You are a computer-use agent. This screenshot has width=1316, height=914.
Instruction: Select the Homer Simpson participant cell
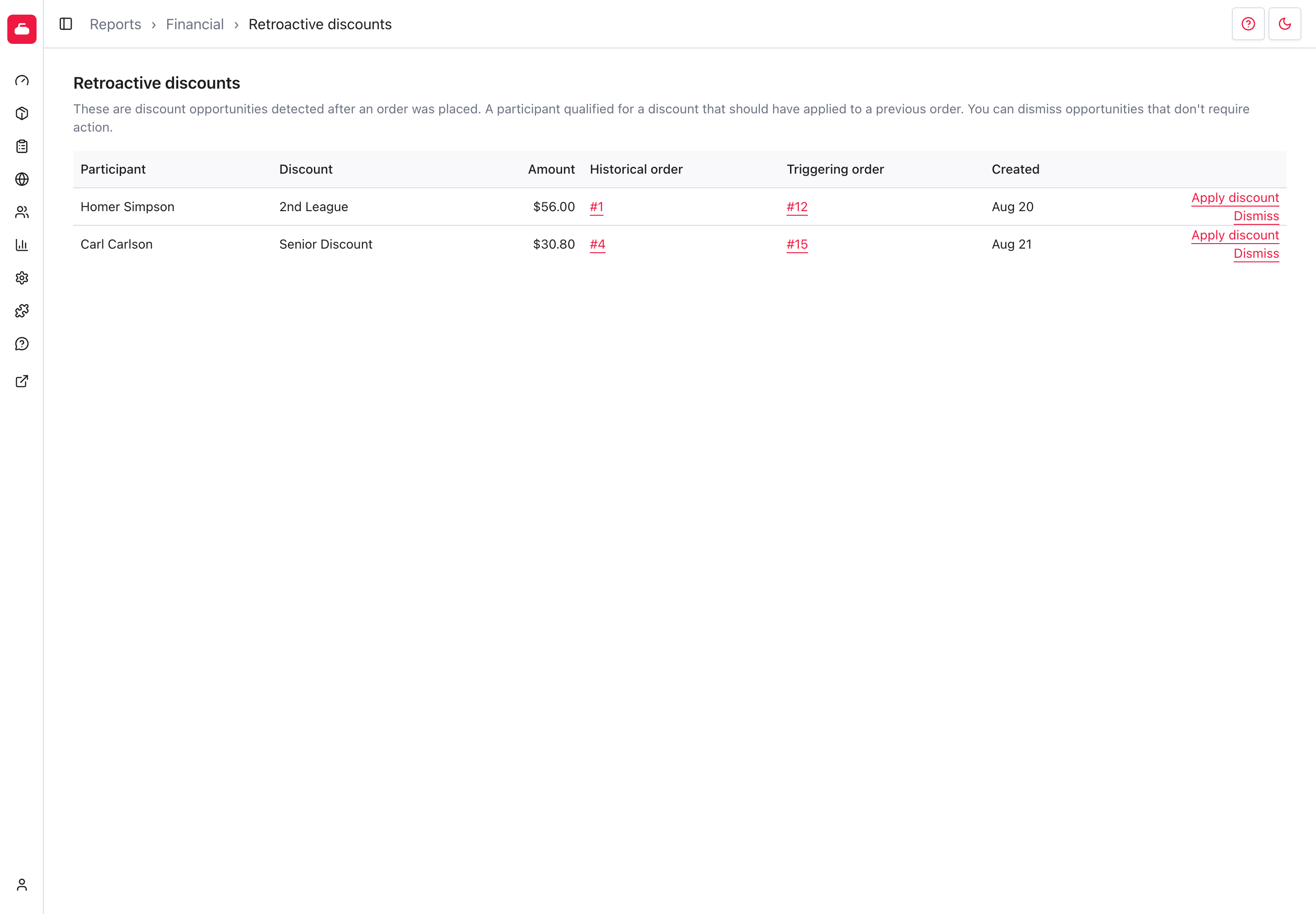click(x=127, y=207)
